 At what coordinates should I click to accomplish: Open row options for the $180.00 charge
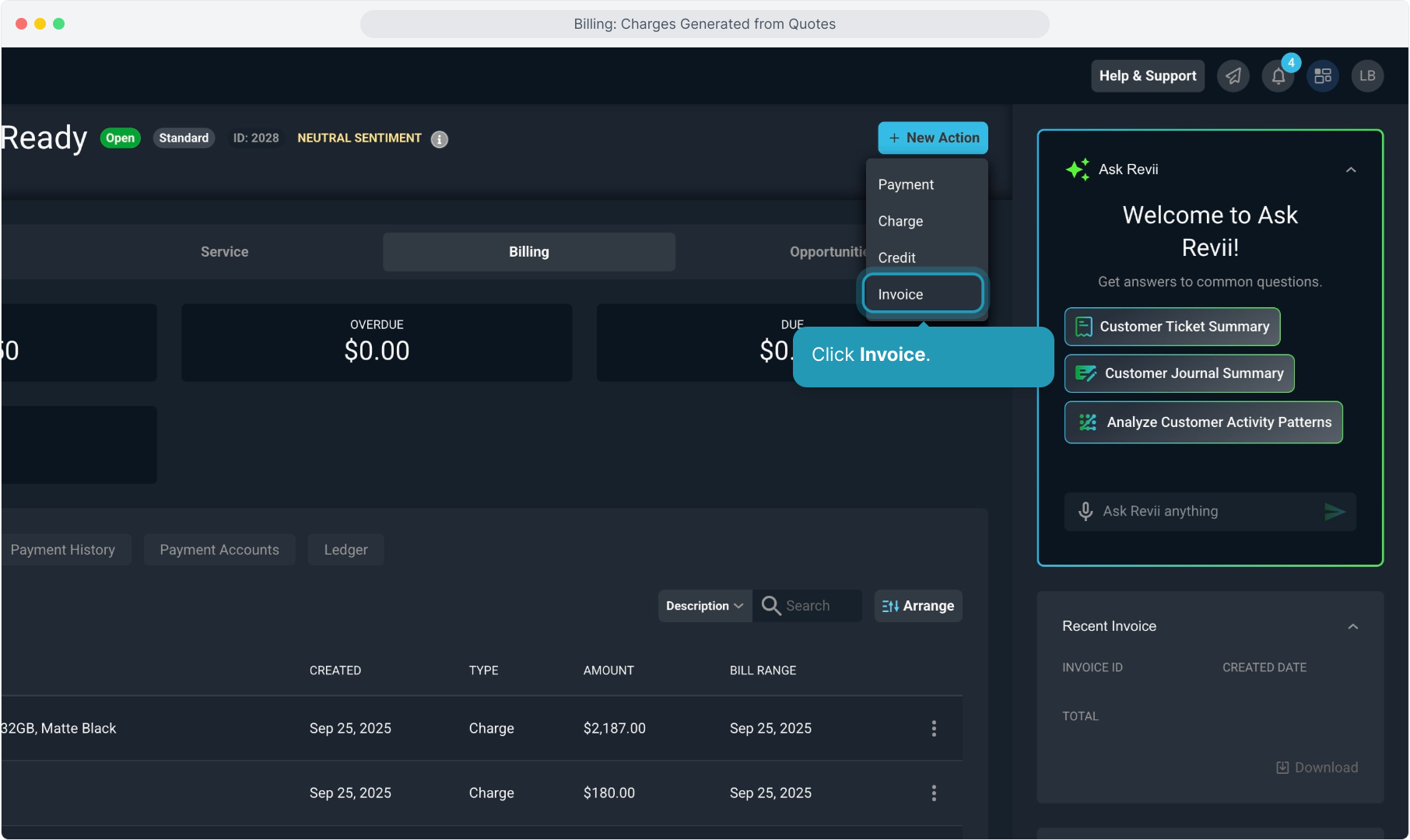click(934, 793)
